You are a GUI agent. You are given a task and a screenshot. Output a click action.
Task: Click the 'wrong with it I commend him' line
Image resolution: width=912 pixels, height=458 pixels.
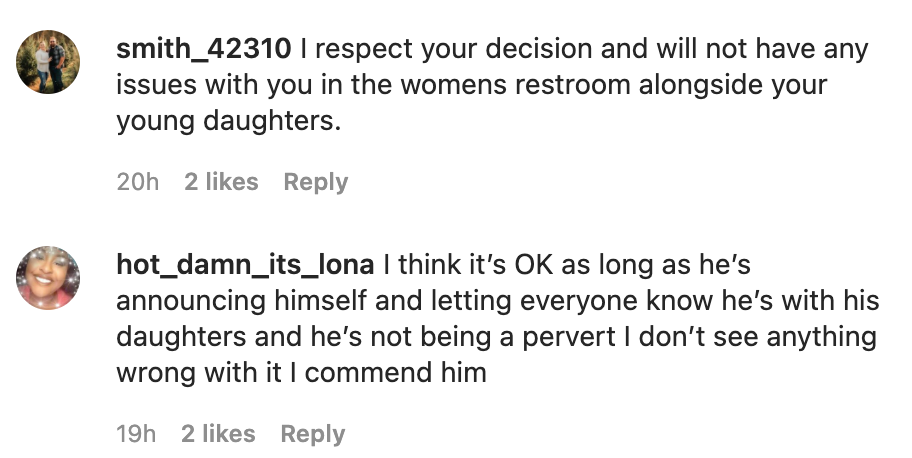point(301,372)
